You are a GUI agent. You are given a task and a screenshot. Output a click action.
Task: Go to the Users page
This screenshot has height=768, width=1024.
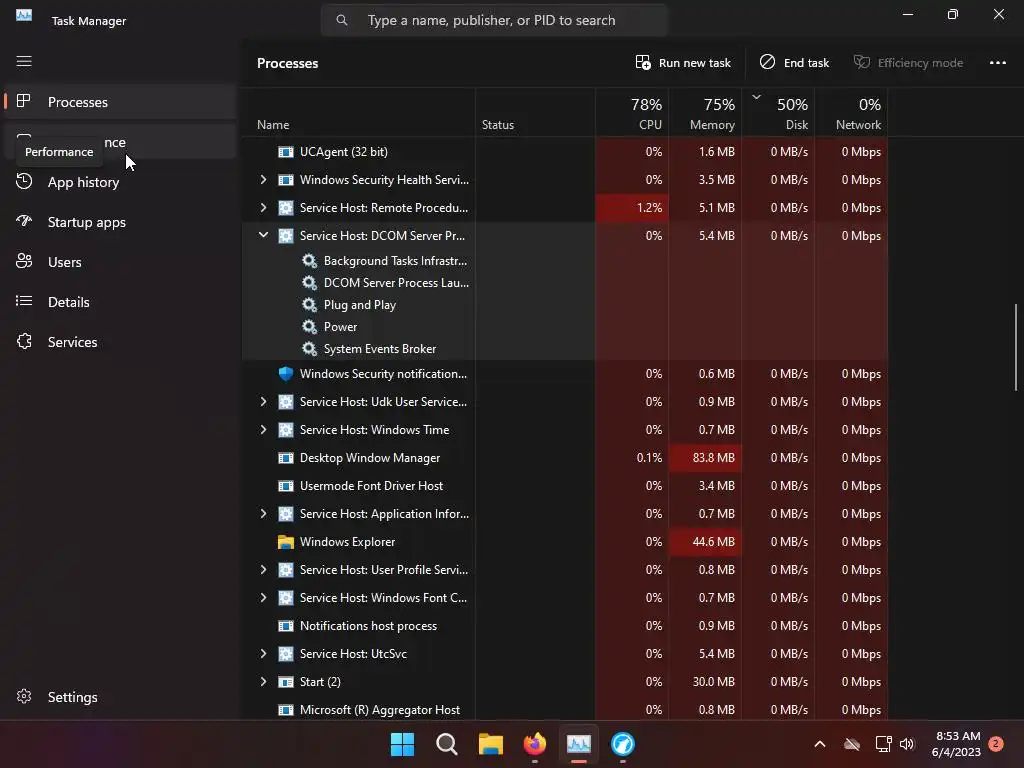point(120,262)
